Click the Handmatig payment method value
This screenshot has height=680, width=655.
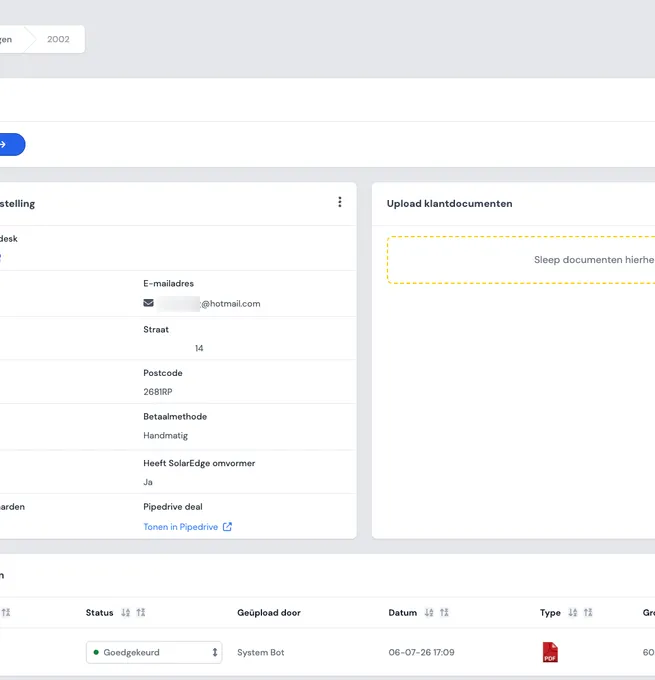click(165, 435)
